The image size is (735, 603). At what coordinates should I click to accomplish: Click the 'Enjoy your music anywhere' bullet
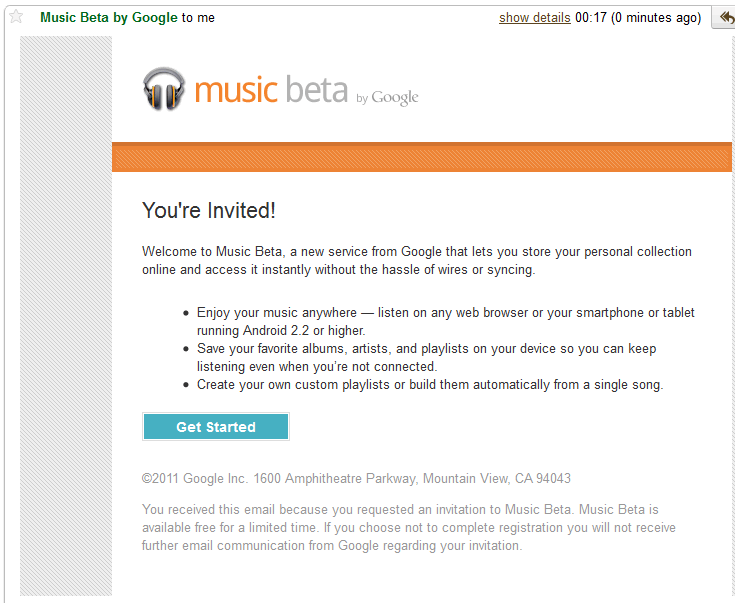click(445, 321)
